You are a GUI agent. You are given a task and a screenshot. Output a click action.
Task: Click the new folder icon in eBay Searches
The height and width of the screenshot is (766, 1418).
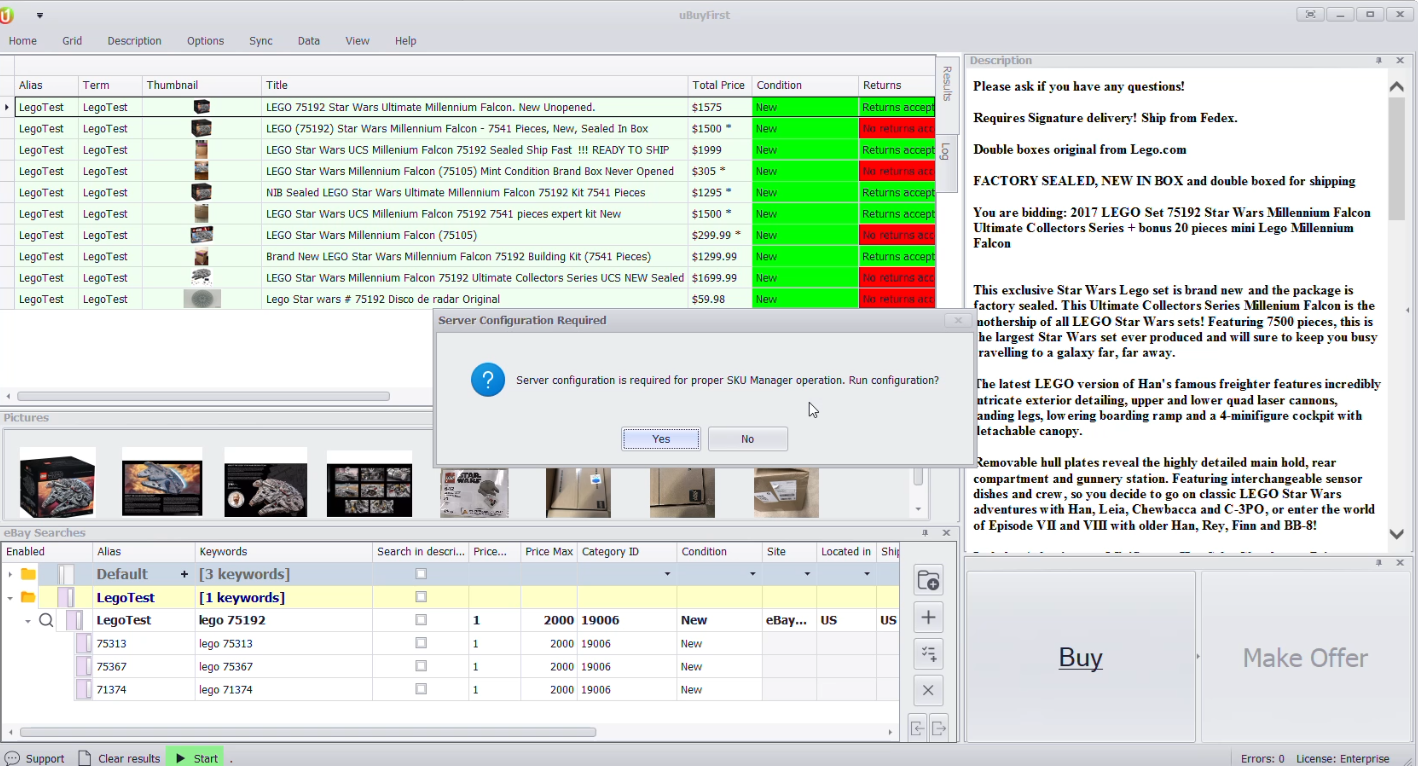click(x=928, y=581)
